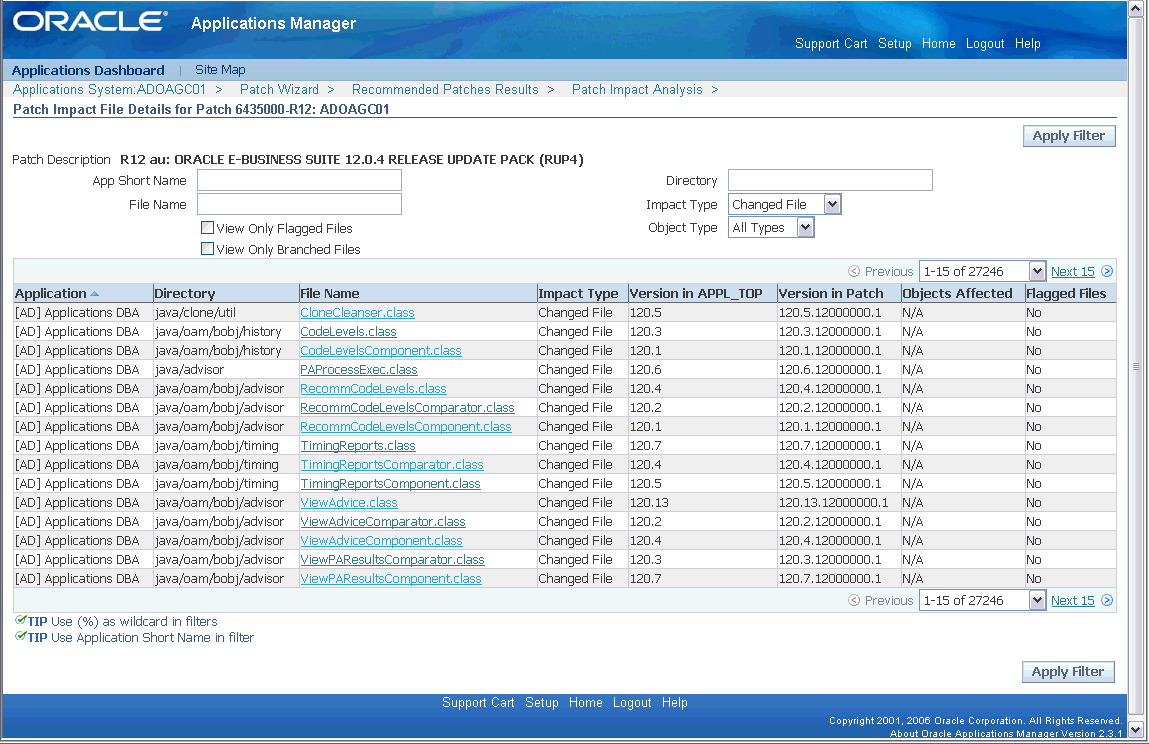Open RecommCodeLevels.class file link
The width and height of the screenshot is (1149, 744).
374,388
